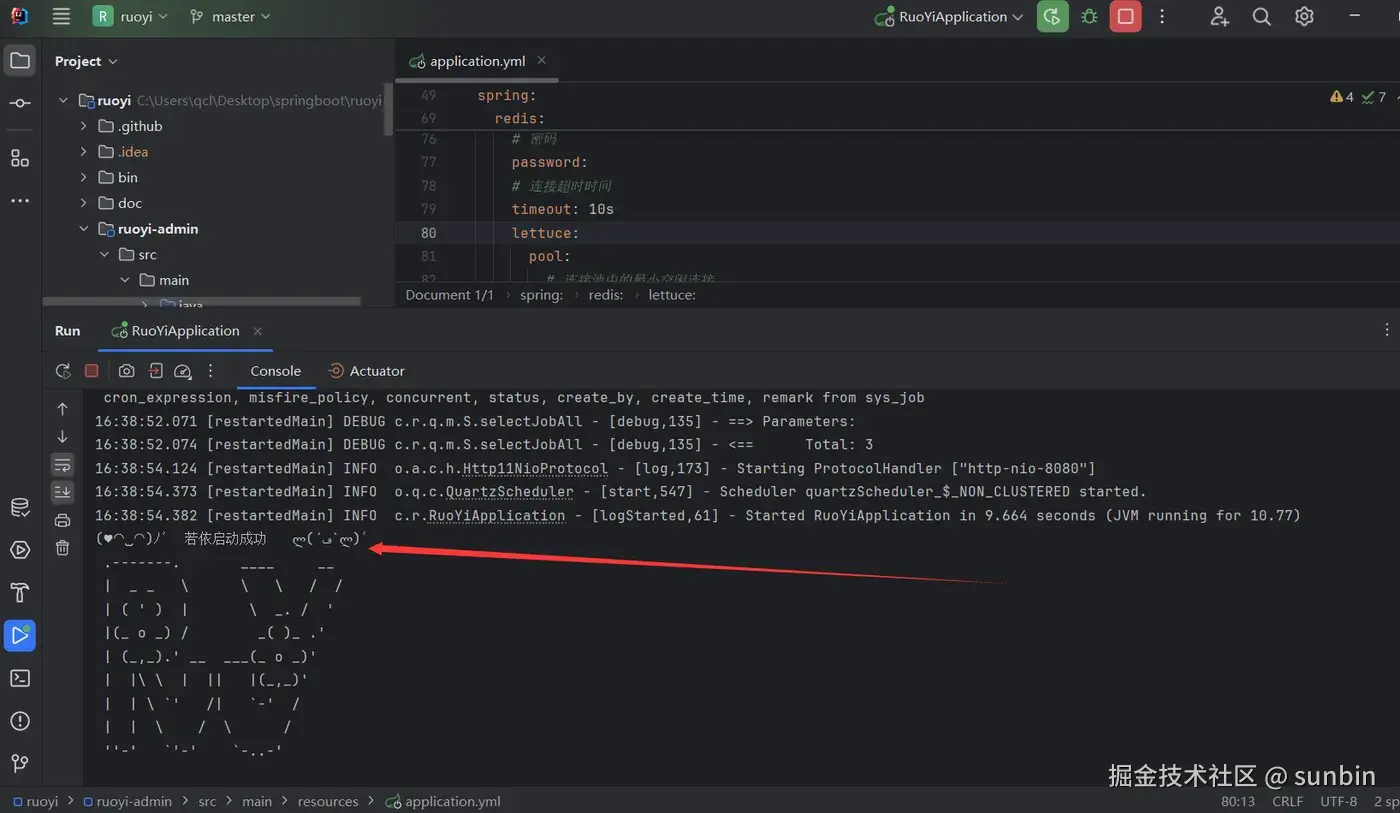The width and height of the screenshot is (1400, 813).
Task: Open the Run tool window icon in the left sidebar
Action: pos(20,635)
